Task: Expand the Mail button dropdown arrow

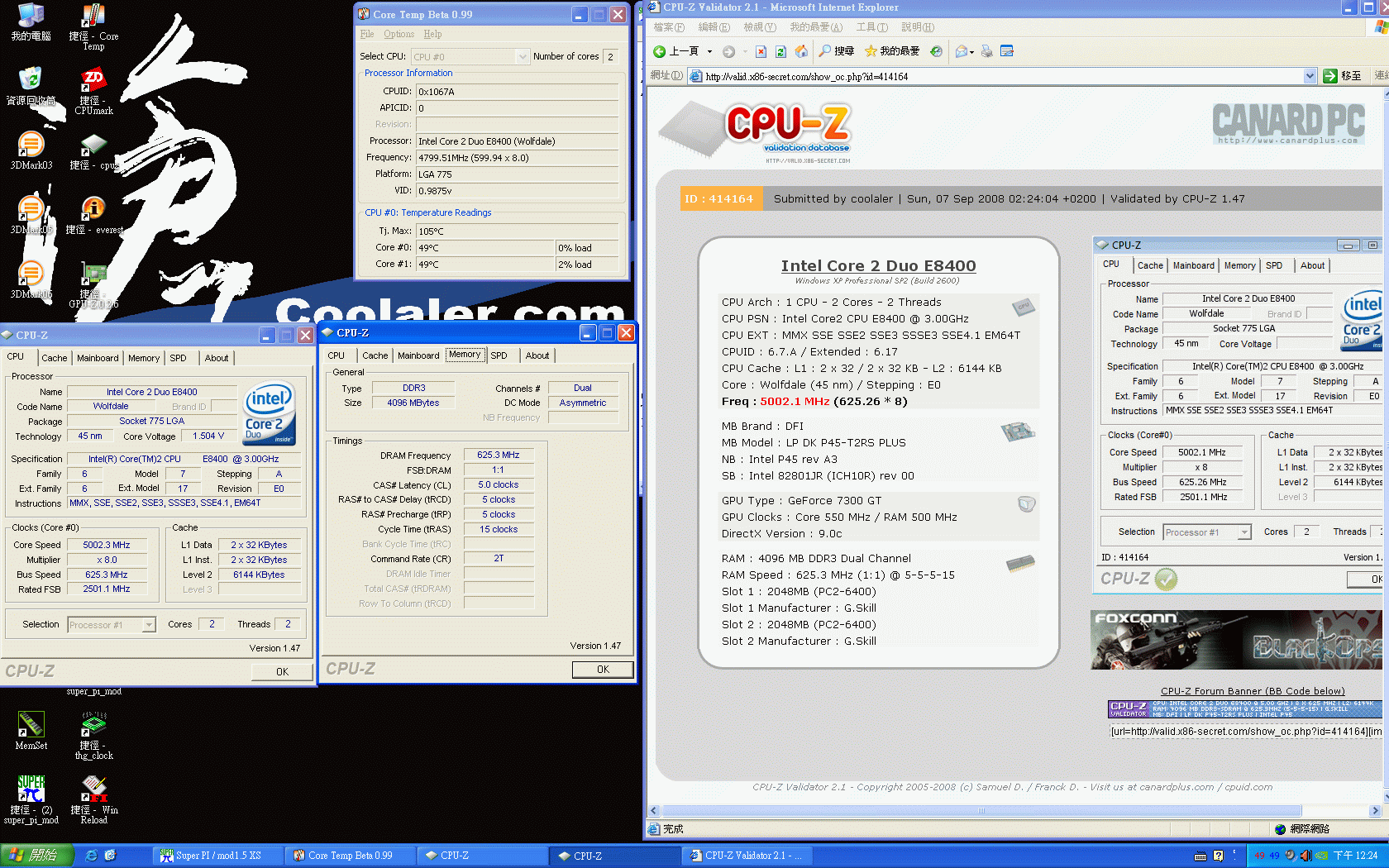Action: (x=971, y=52)
